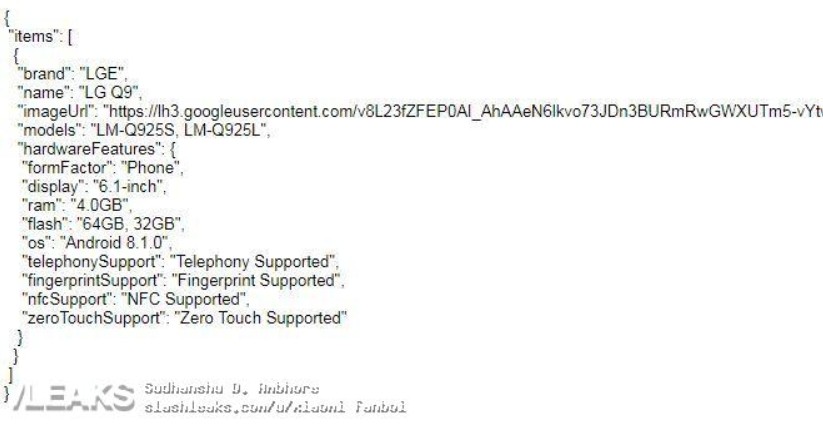Select the "formFactor": "Phone" line
The image size is (823, 429).
click(102, 168)
